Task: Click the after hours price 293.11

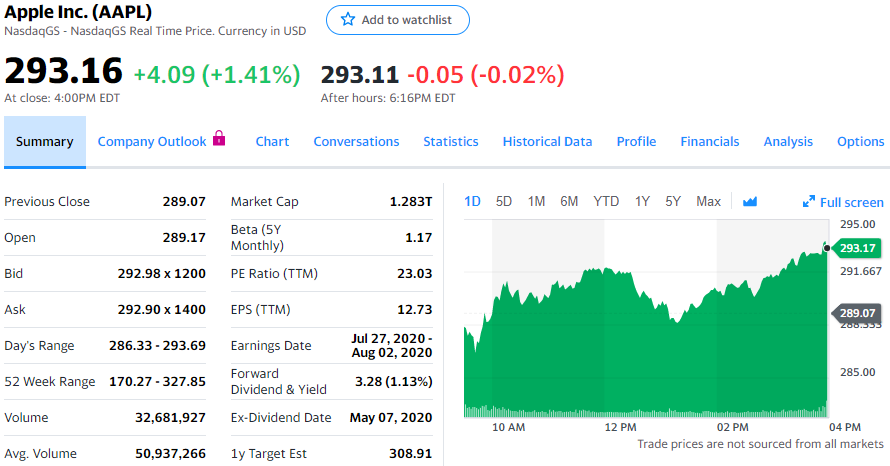Action: tap(360, 75)
